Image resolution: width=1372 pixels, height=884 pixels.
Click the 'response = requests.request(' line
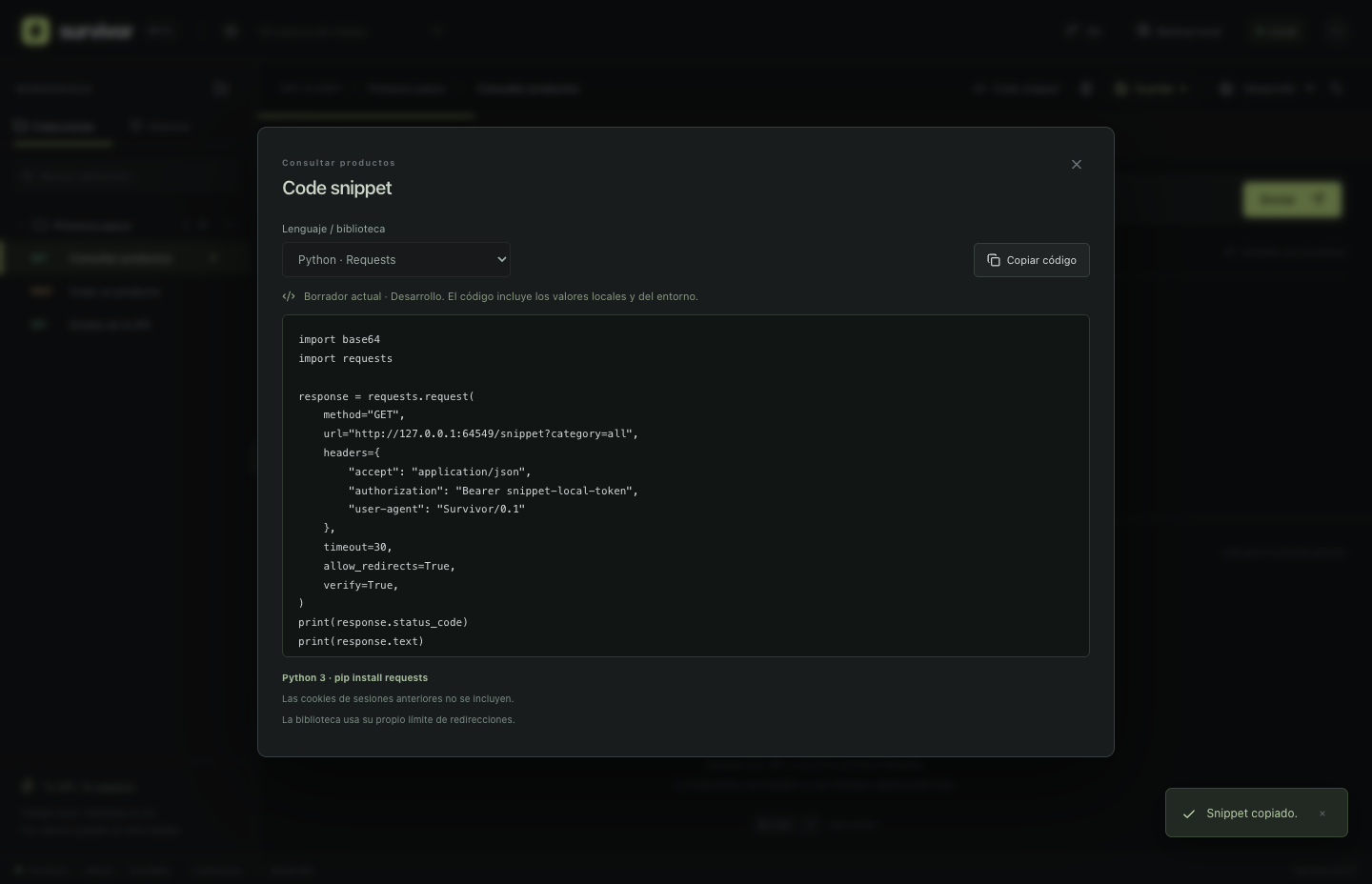pos(386,396)
